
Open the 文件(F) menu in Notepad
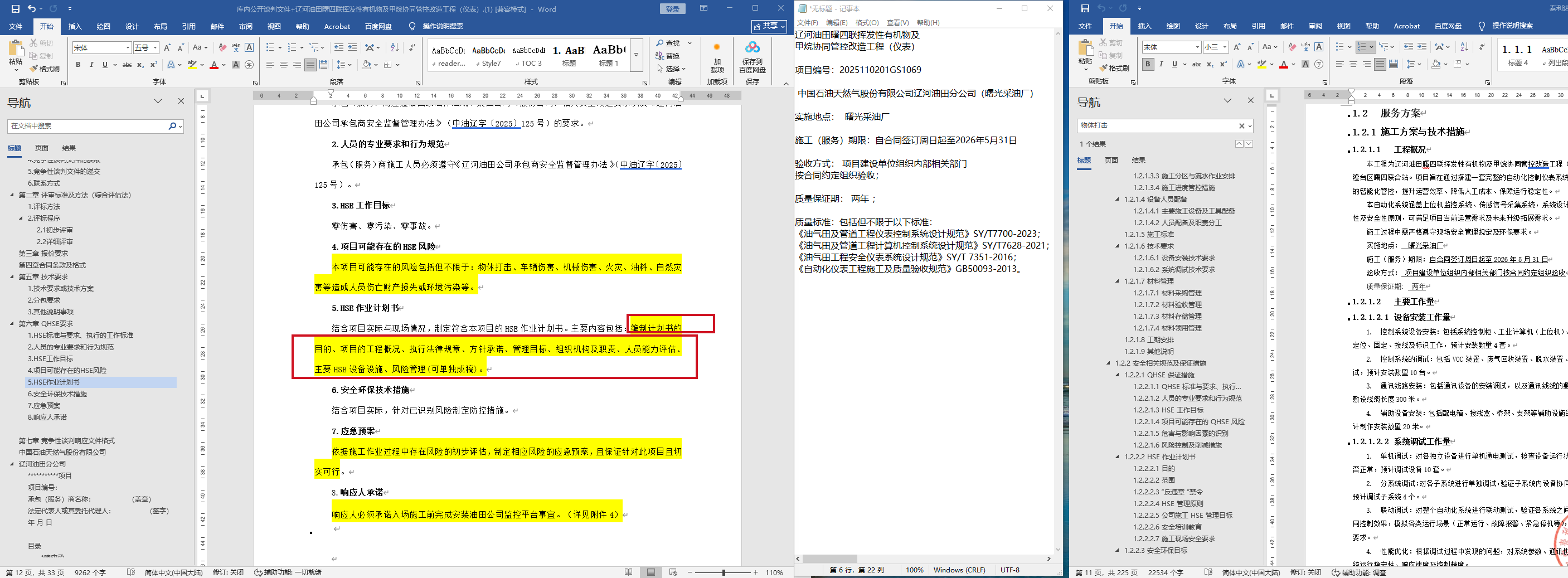click(x=808, y=22)
